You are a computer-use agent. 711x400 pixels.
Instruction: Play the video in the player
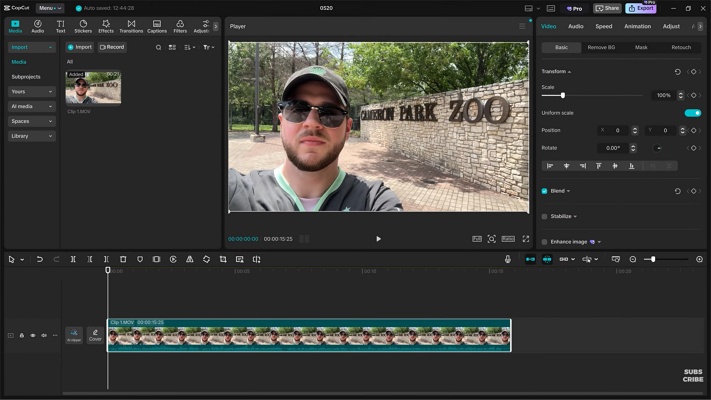tap(379, 239)
